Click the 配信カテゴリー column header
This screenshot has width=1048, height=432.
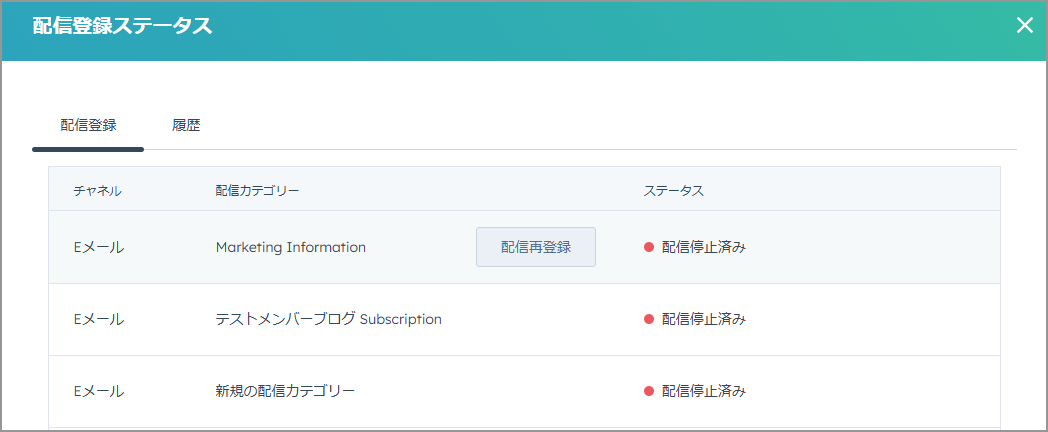tap(257, 191)
